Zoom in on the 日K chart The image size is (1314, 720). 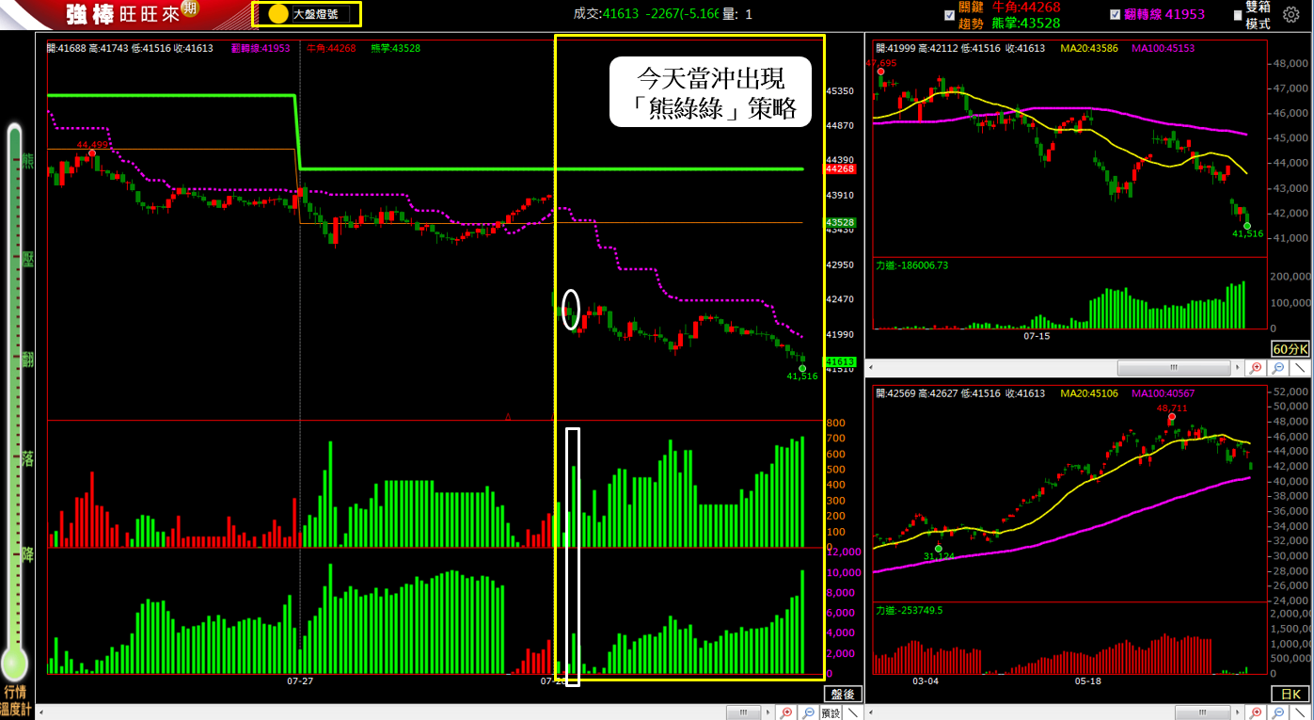(x=1257, y=712)
